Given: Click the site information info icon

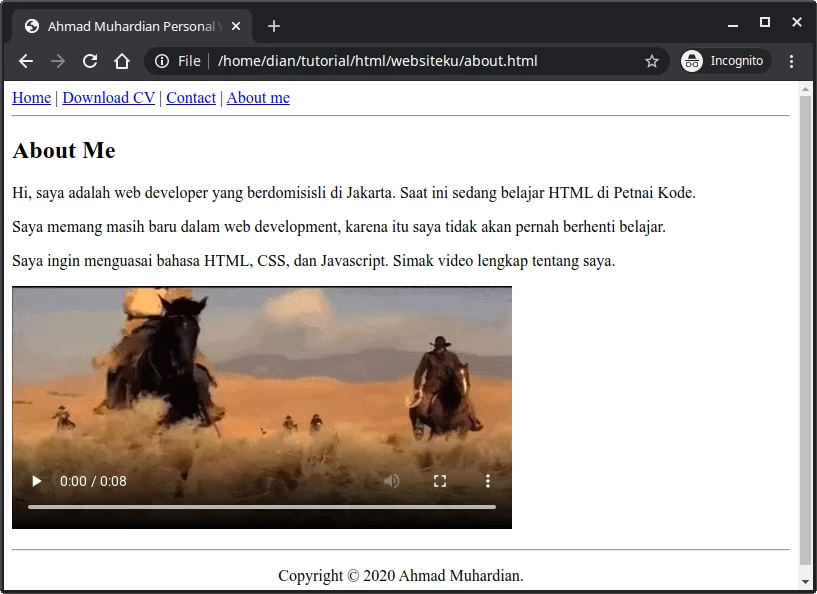Looking at the screenshot, I should (x=161, y=61).
